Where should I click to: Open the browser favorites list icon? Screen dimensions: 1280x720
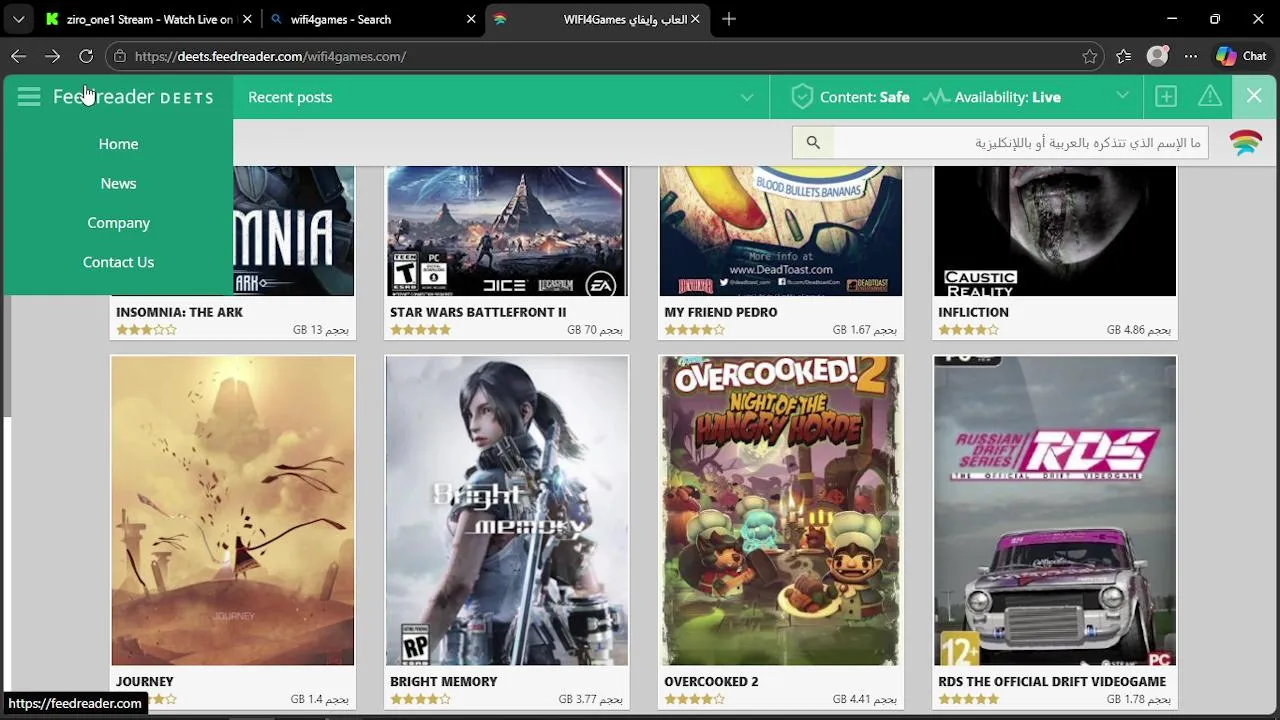[1124, 56]
